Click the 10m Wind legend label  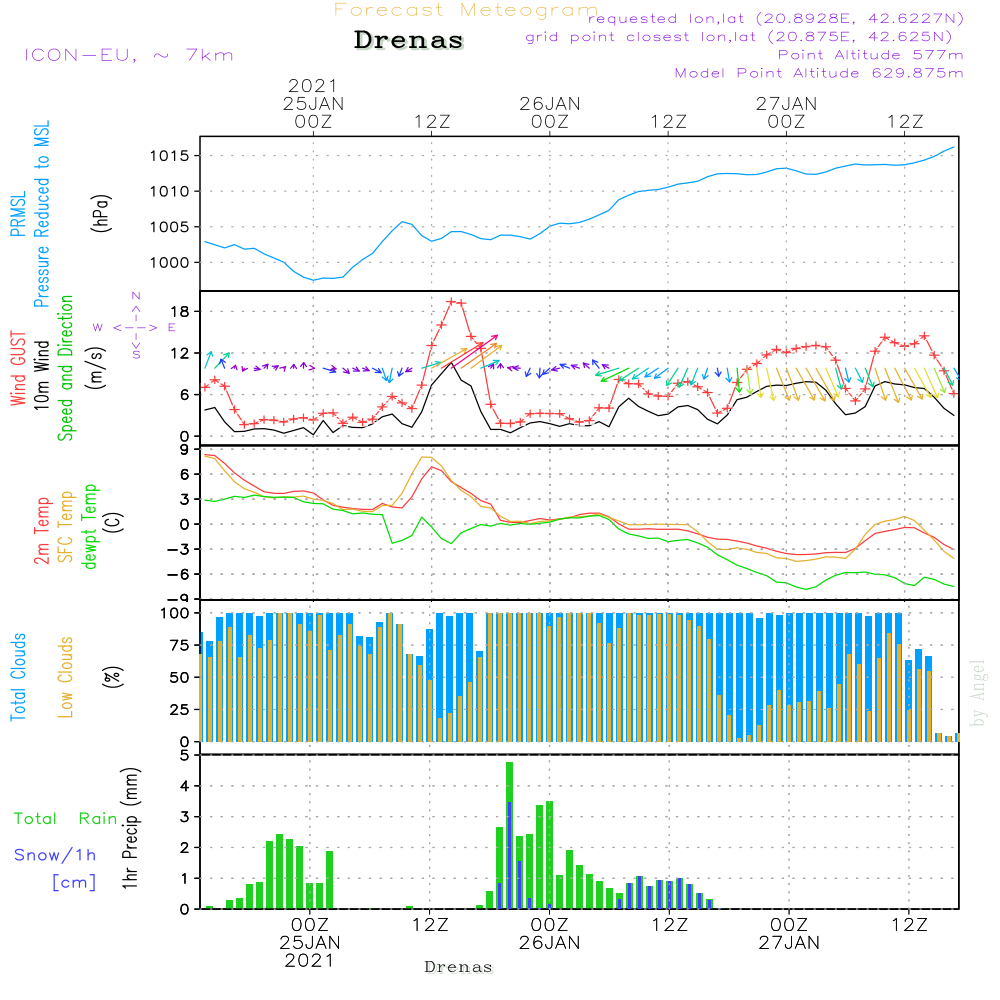point(41,375)
